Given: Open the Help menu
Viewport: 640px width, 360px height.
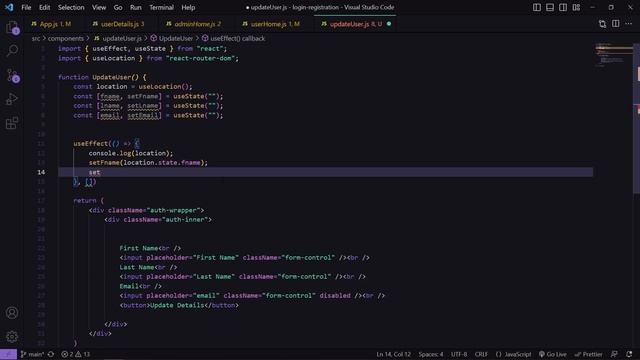Looking at the screenshot, I should [x=188, y=7].
